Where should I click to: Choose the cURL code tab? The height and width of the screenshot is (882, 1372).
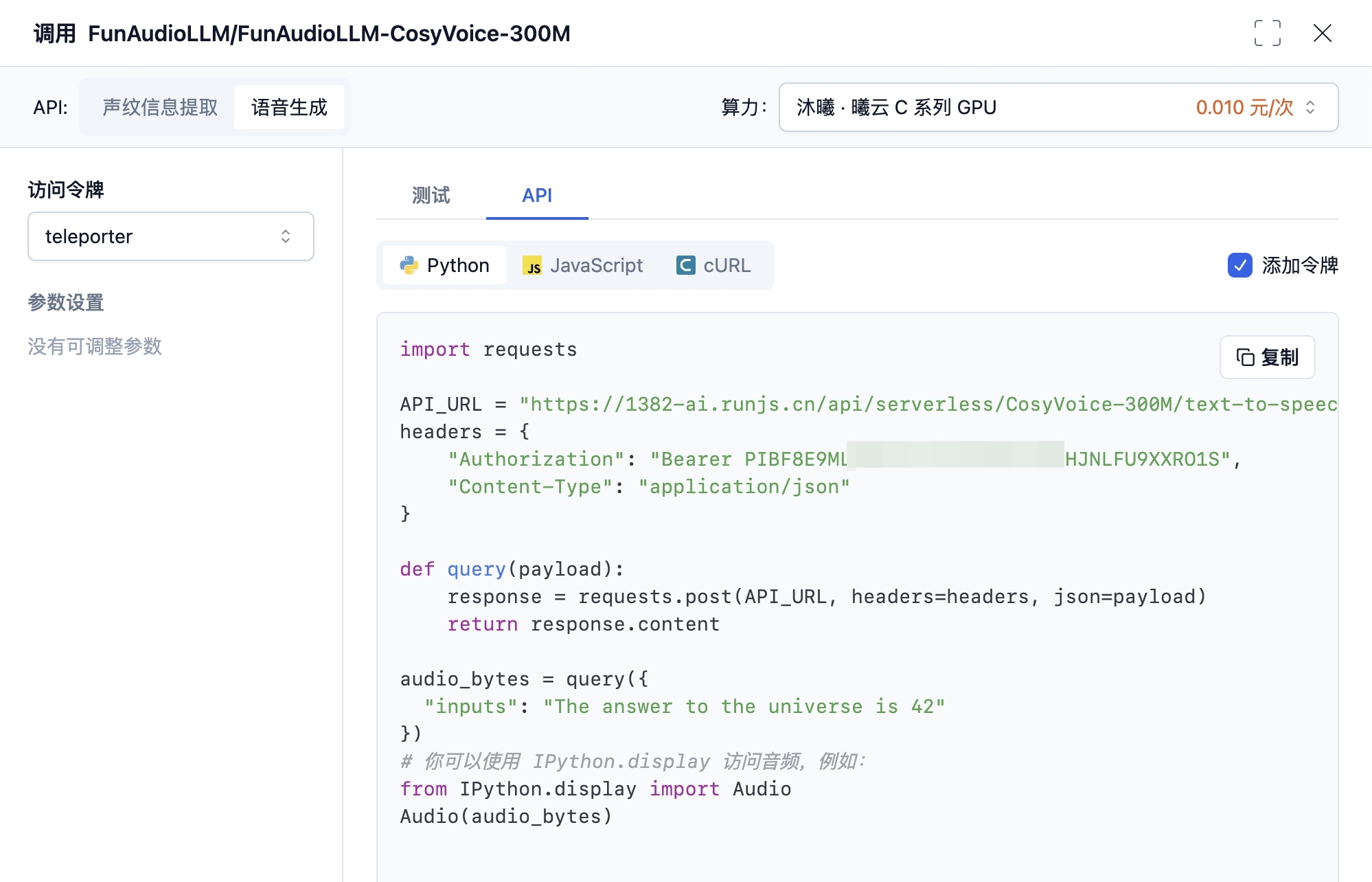coord(713,265)
